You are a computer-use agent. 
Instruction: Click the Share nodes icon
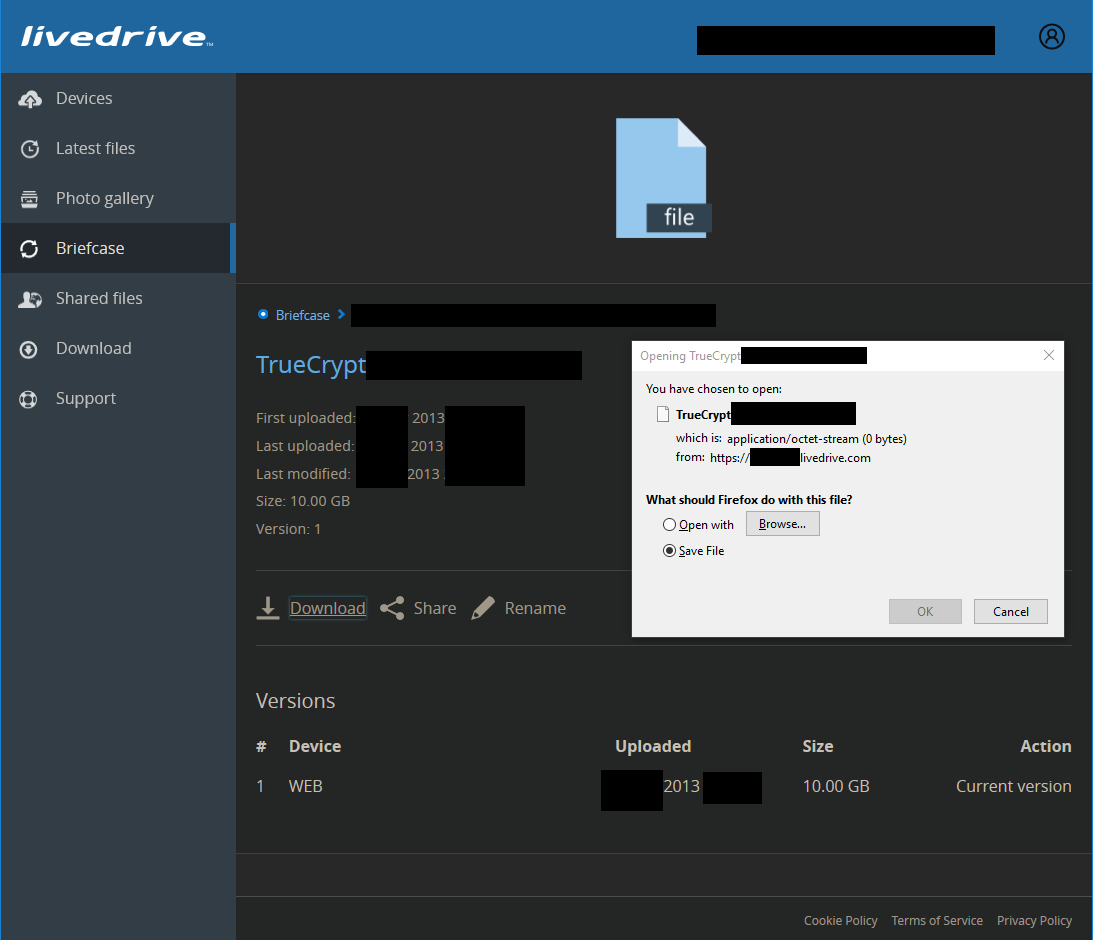tap(392, 608)
